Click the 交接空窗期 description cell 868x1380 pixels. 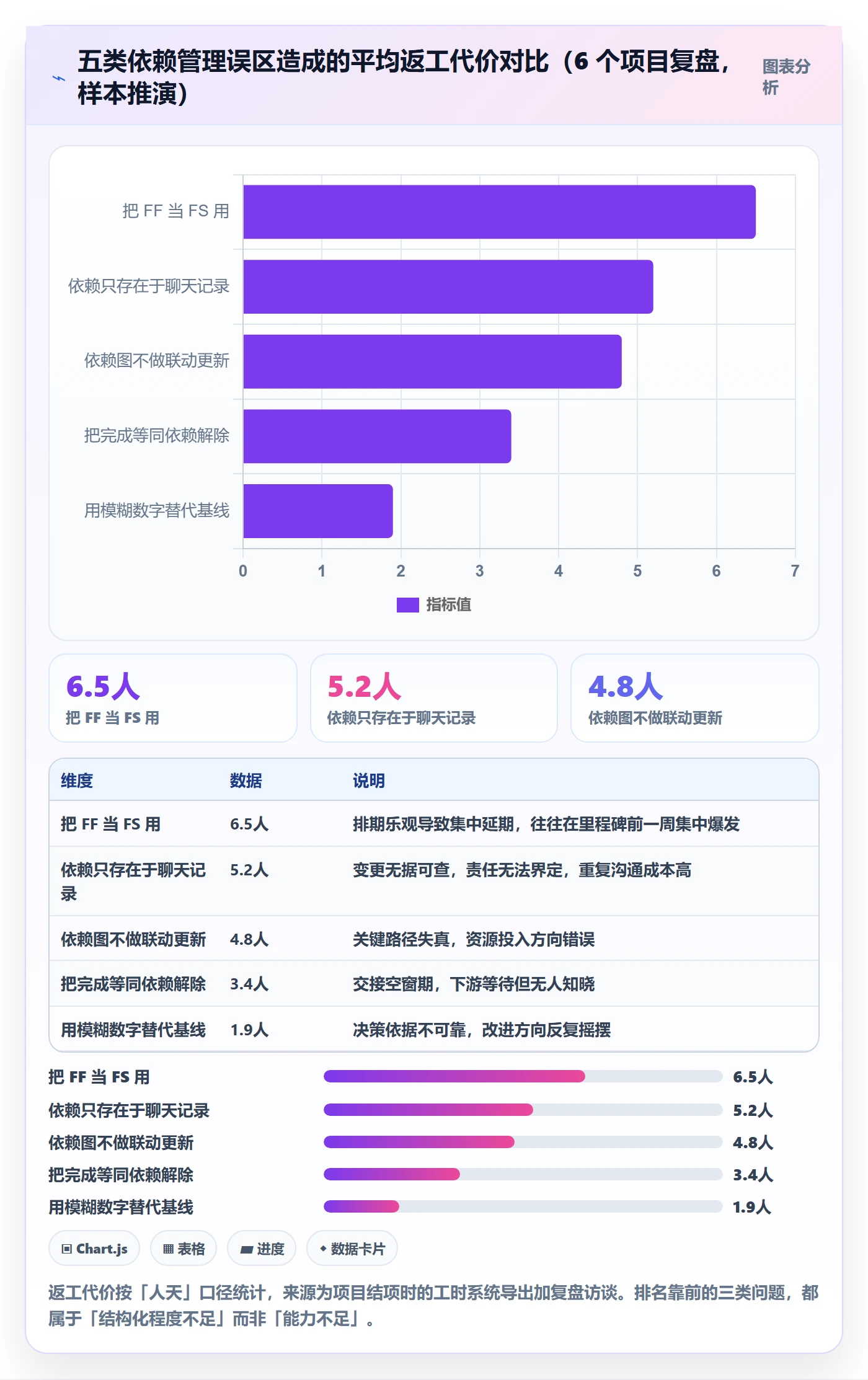[474, 984]
